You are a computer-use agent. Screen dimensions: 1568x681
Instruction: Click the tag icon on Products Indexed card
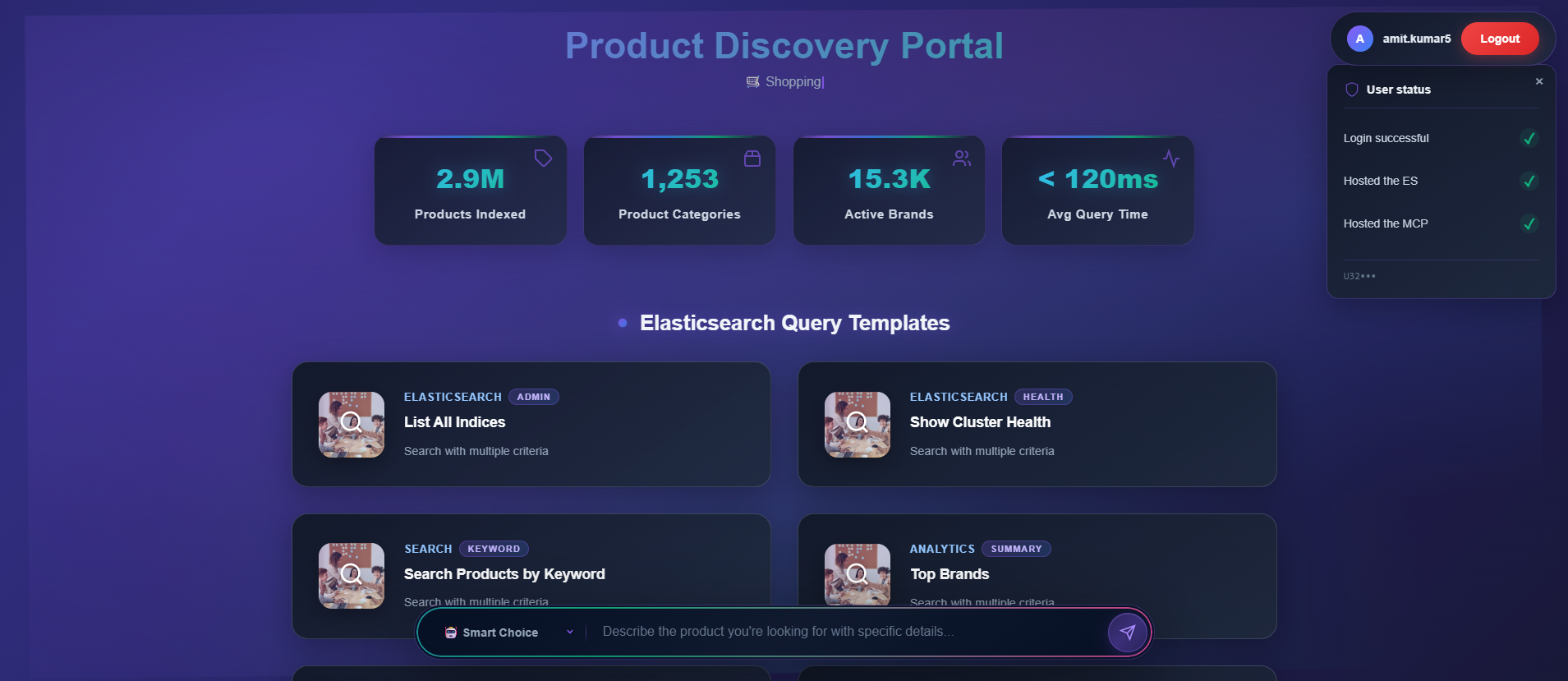pyautogui.click(x=543, y=158)
